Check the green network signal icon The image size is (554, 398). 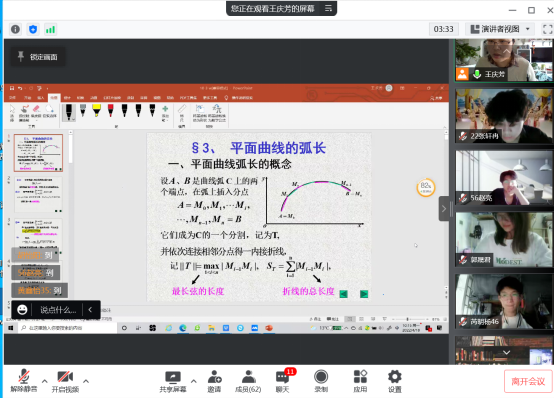coord(50,29)
